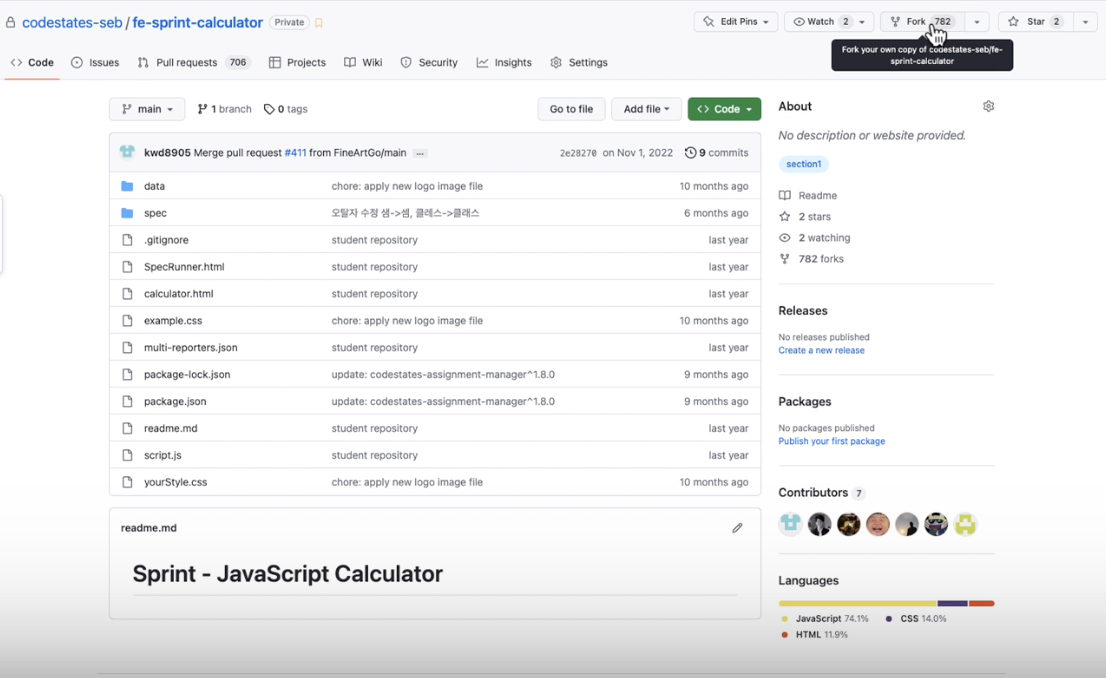
Task: Click the bookmark icon next to Private badge
Action: [319, 23]
